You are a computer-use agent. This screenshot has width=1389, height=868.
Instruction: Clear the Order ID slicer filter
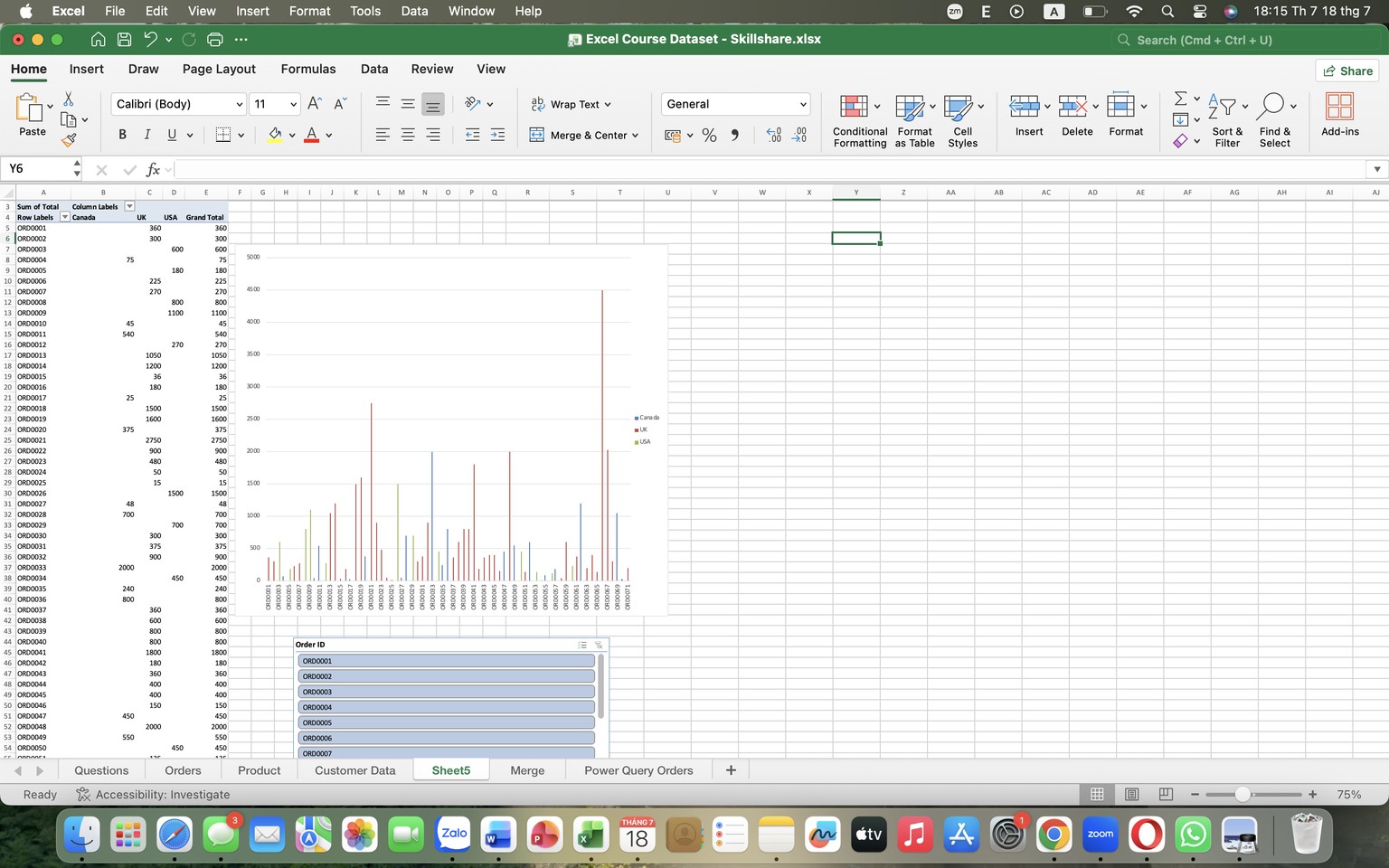tap(598, 645)
